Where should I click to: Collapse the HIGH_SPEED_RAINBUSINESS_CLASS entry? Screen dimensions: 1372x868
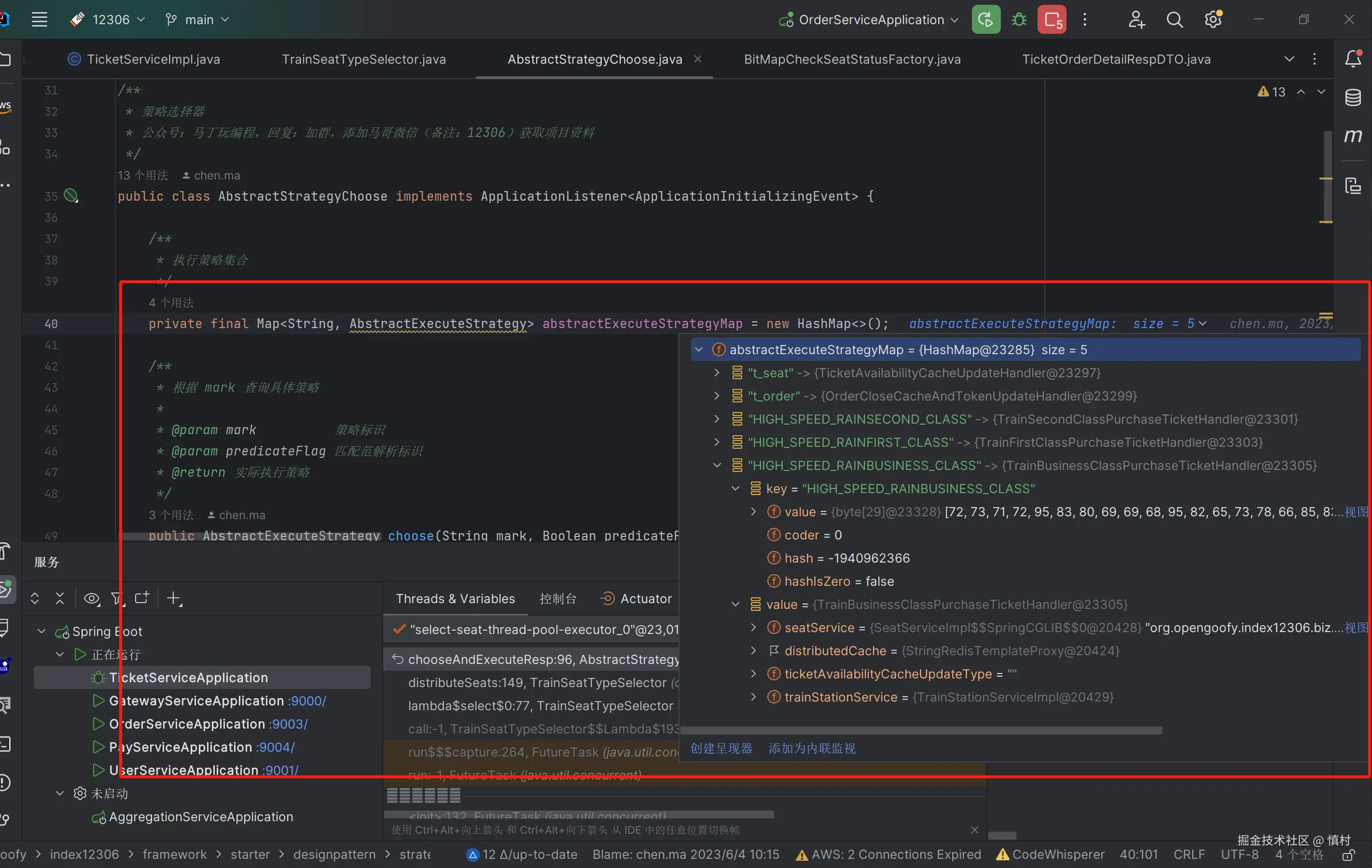pos(717,465)
